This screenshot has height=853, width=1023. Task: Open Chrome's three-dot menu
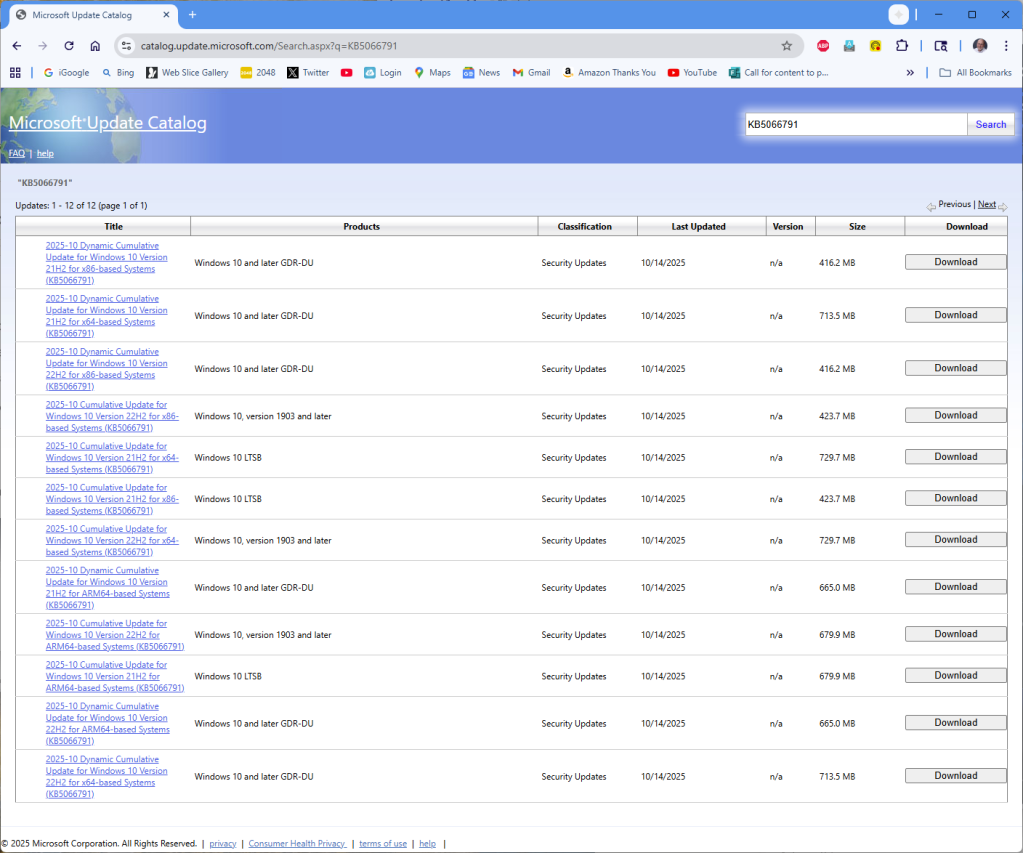pyautogui.click(x=1006, y=45)
